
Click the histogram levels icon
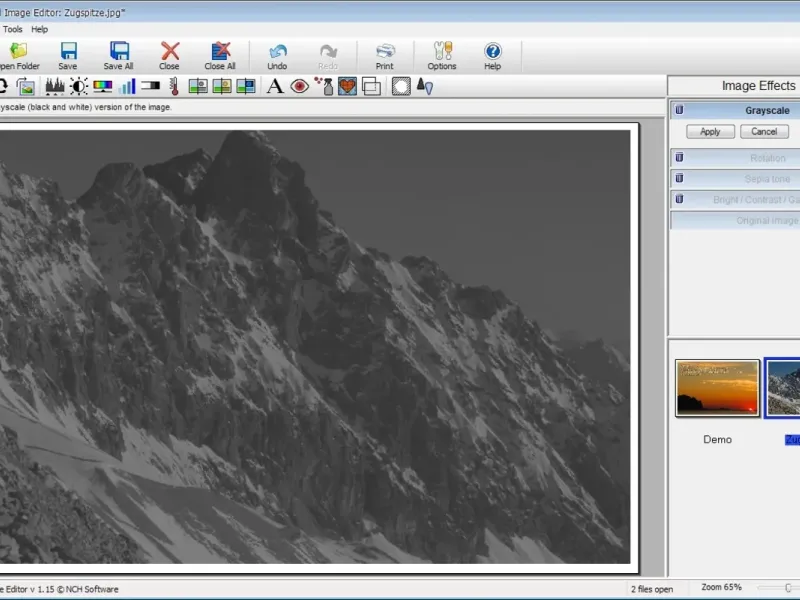(54, 87)
